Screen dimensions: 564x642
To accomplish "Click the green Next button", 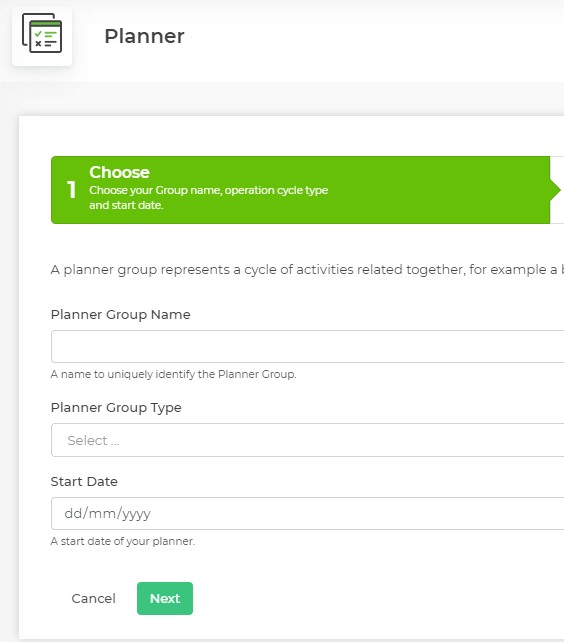I will (165, 599).
